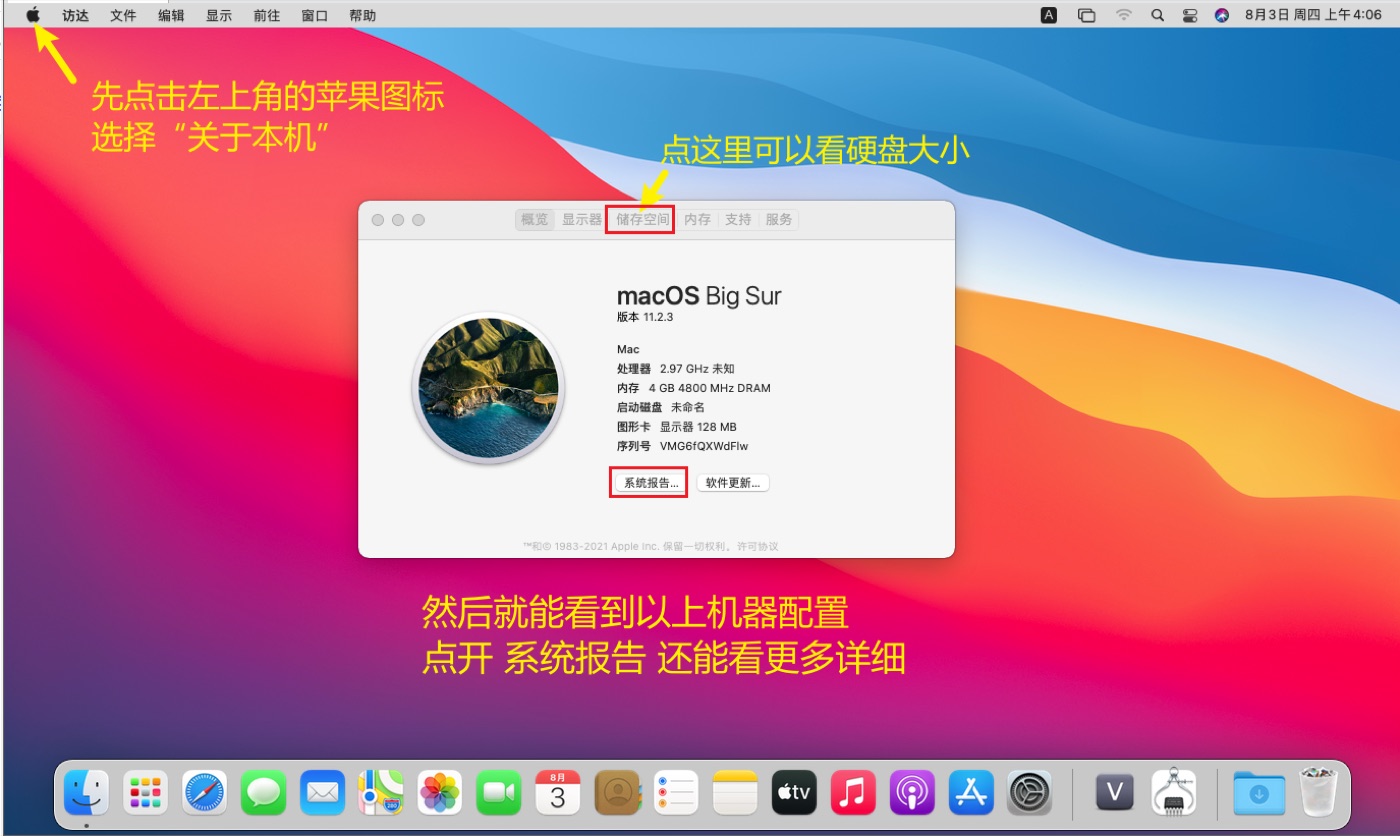Open Safari browser in the Dock
The image size is (1400, 836).
(205, 793)
